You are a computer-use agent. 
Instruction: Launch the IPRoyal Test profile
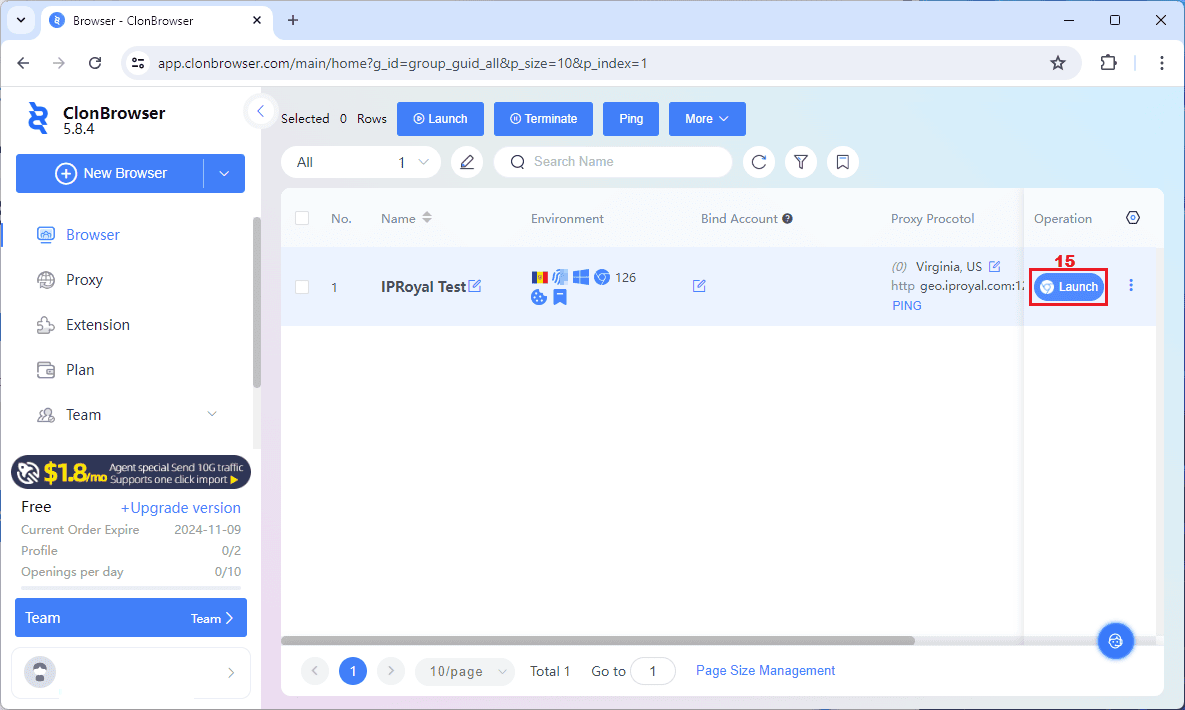point(1069,287)
